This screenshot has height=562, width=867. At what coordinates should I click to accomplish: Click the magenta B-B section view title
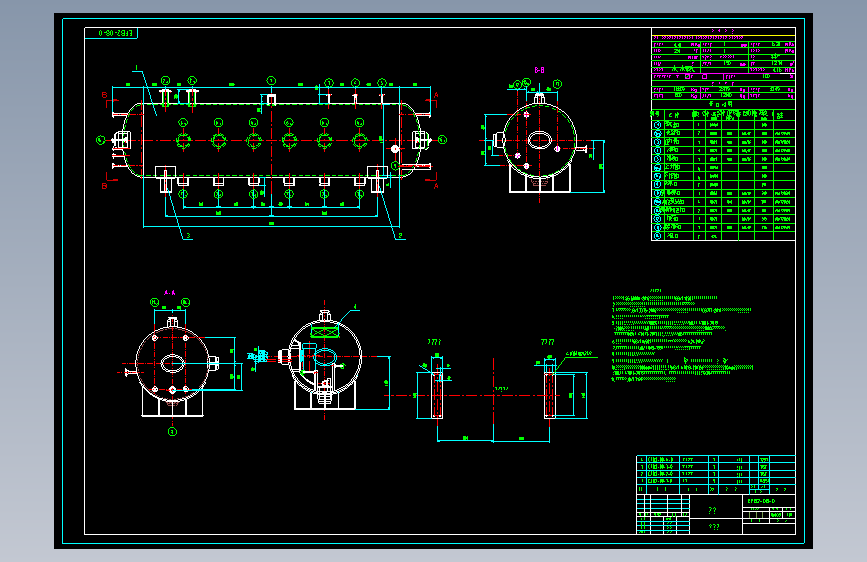[539, 70]
